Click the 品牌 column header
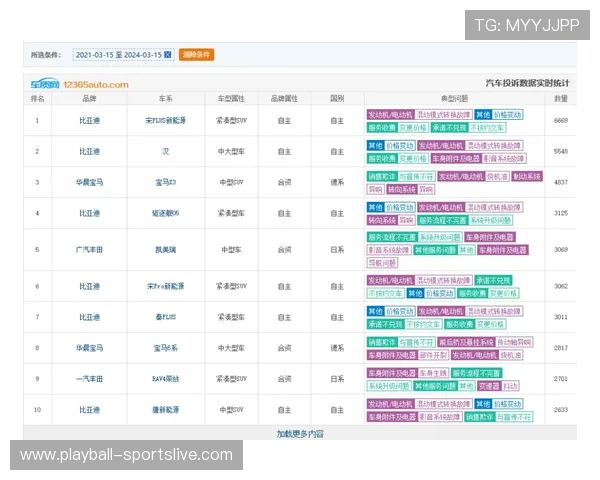Image resolution: width=600 pixels, height=480 pixels. click(89, 99)
